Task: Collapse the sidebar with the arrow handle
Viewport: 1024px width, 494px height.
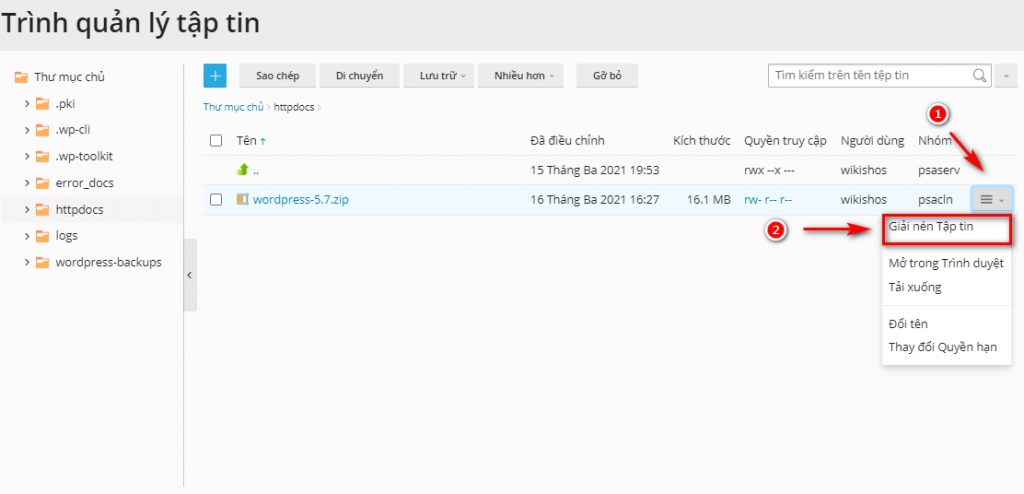Action: [x=190, y=275]
